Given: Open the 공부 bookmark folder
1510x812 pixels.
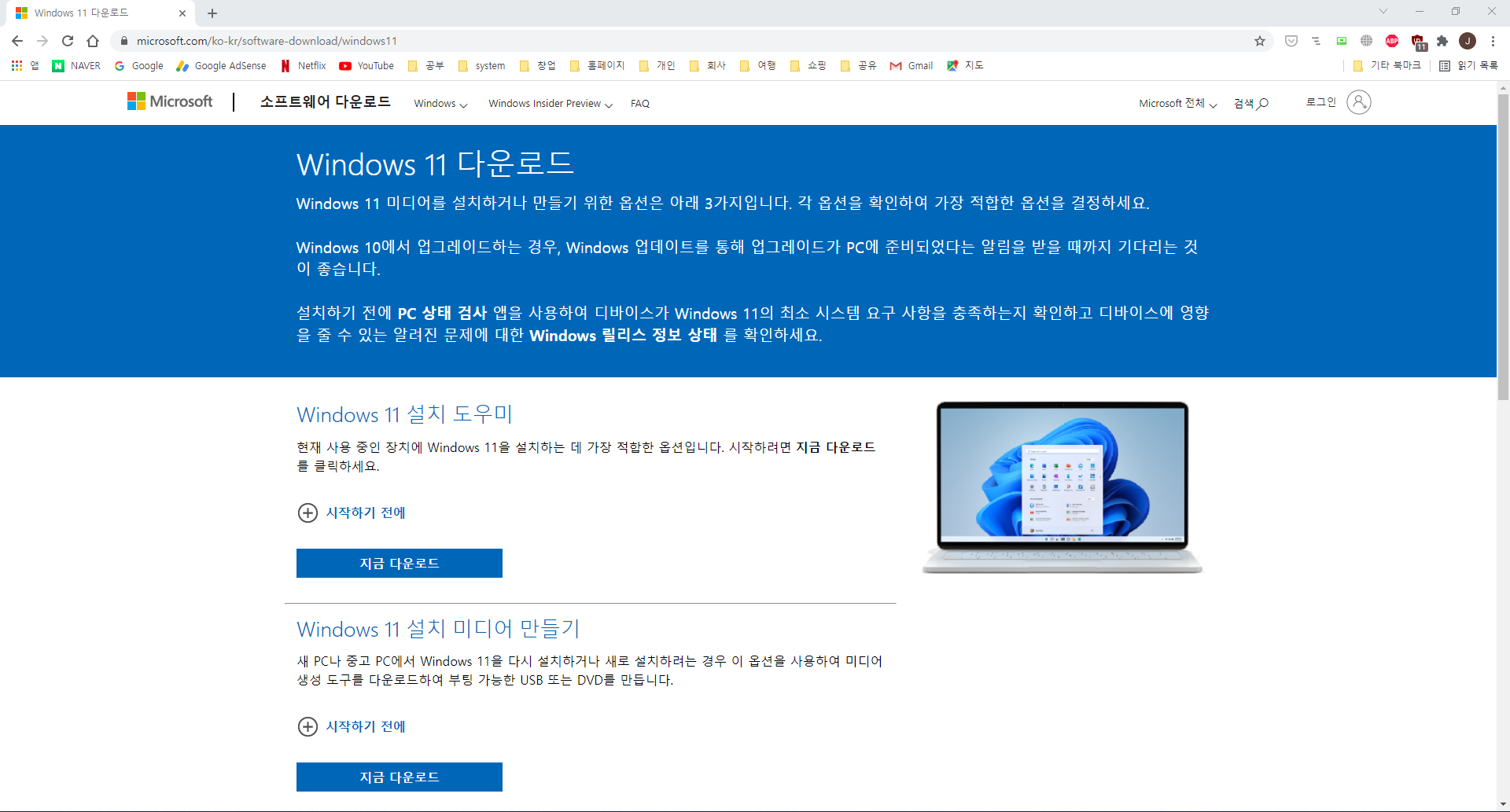Looking at the screenshot, I should 426,66.
